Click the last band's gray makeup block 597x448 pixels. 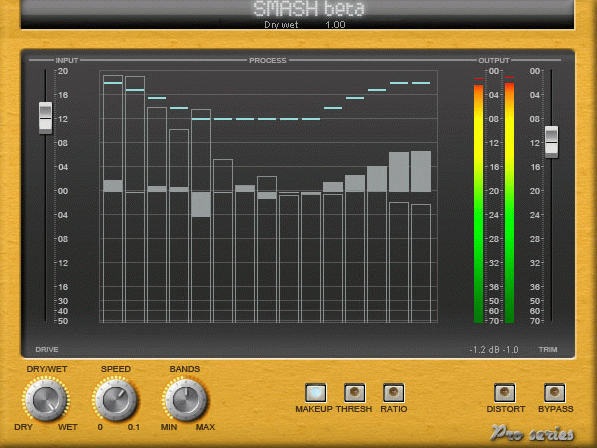(421, 171)
